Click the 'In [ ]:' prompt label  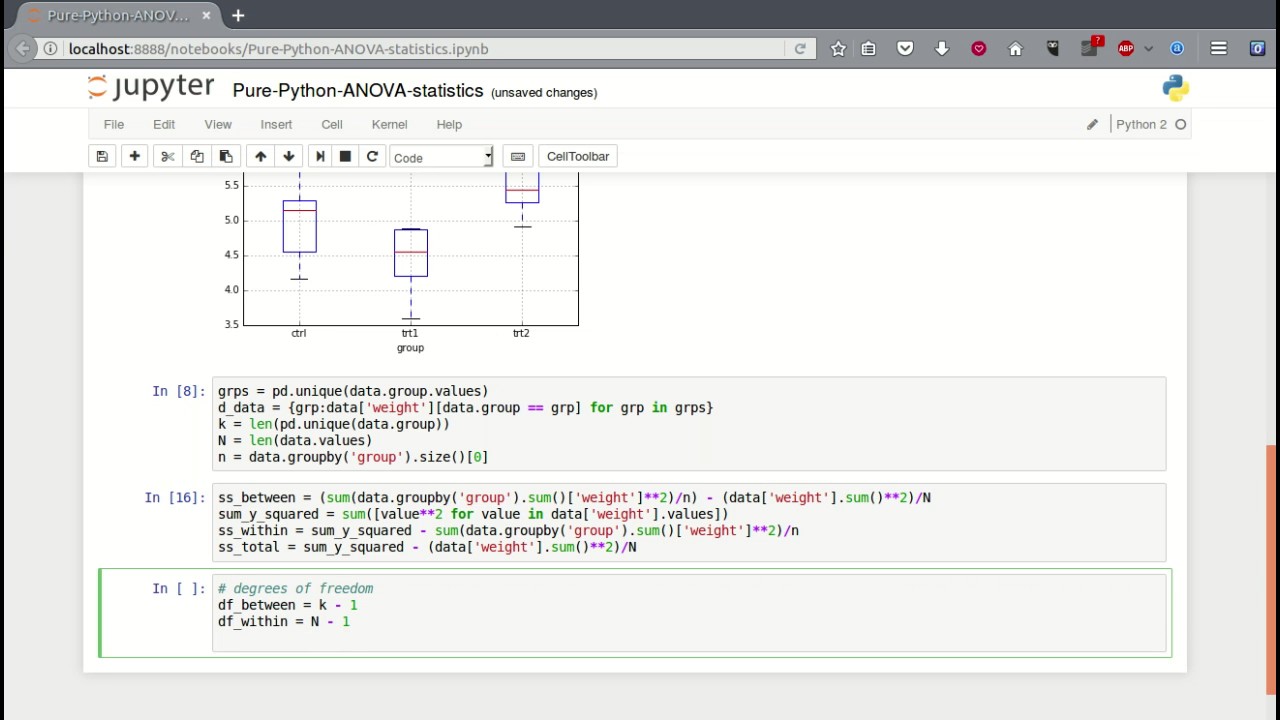click(x=178, y=588)
